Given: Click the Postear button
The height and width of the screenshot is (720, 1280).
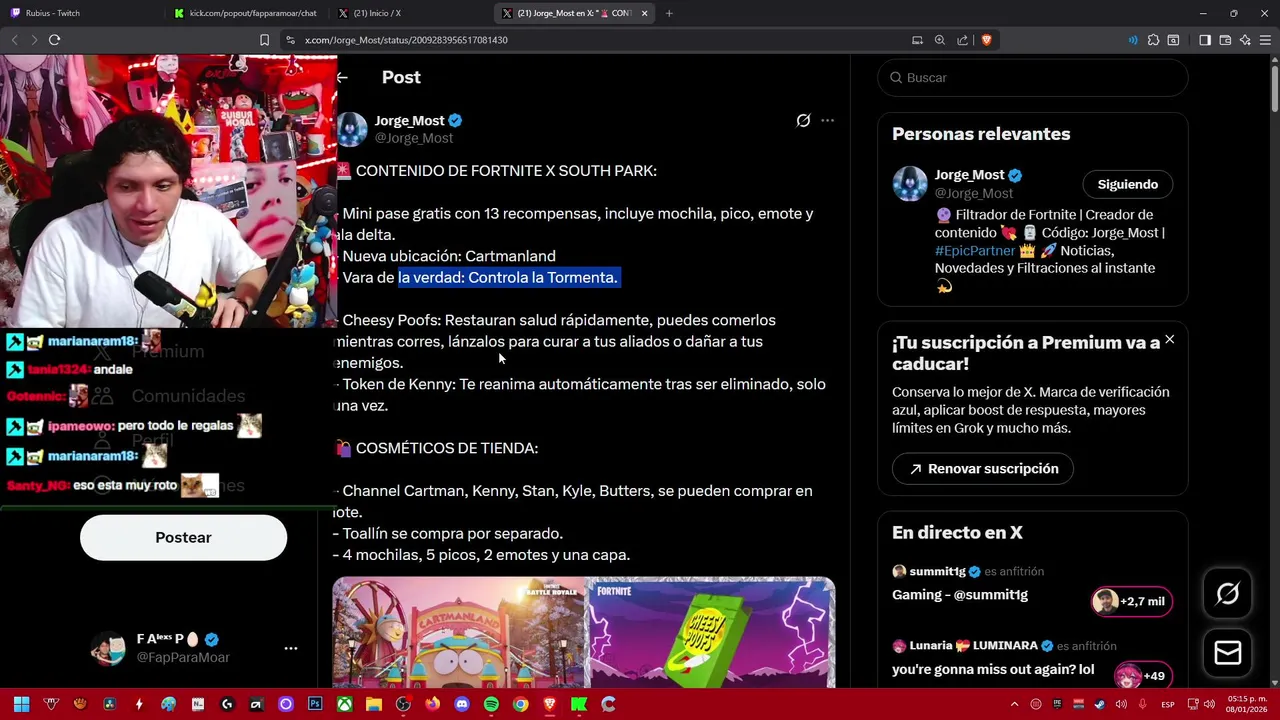Looking at the screenshot, I should (x=183, y=537).
